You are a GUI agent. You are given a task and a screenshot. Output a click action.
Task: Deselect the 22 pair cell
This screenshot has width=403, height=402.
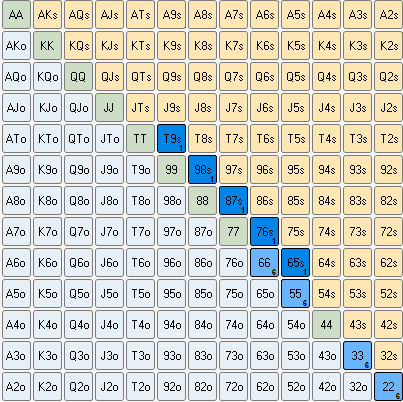tap(388, 386)
